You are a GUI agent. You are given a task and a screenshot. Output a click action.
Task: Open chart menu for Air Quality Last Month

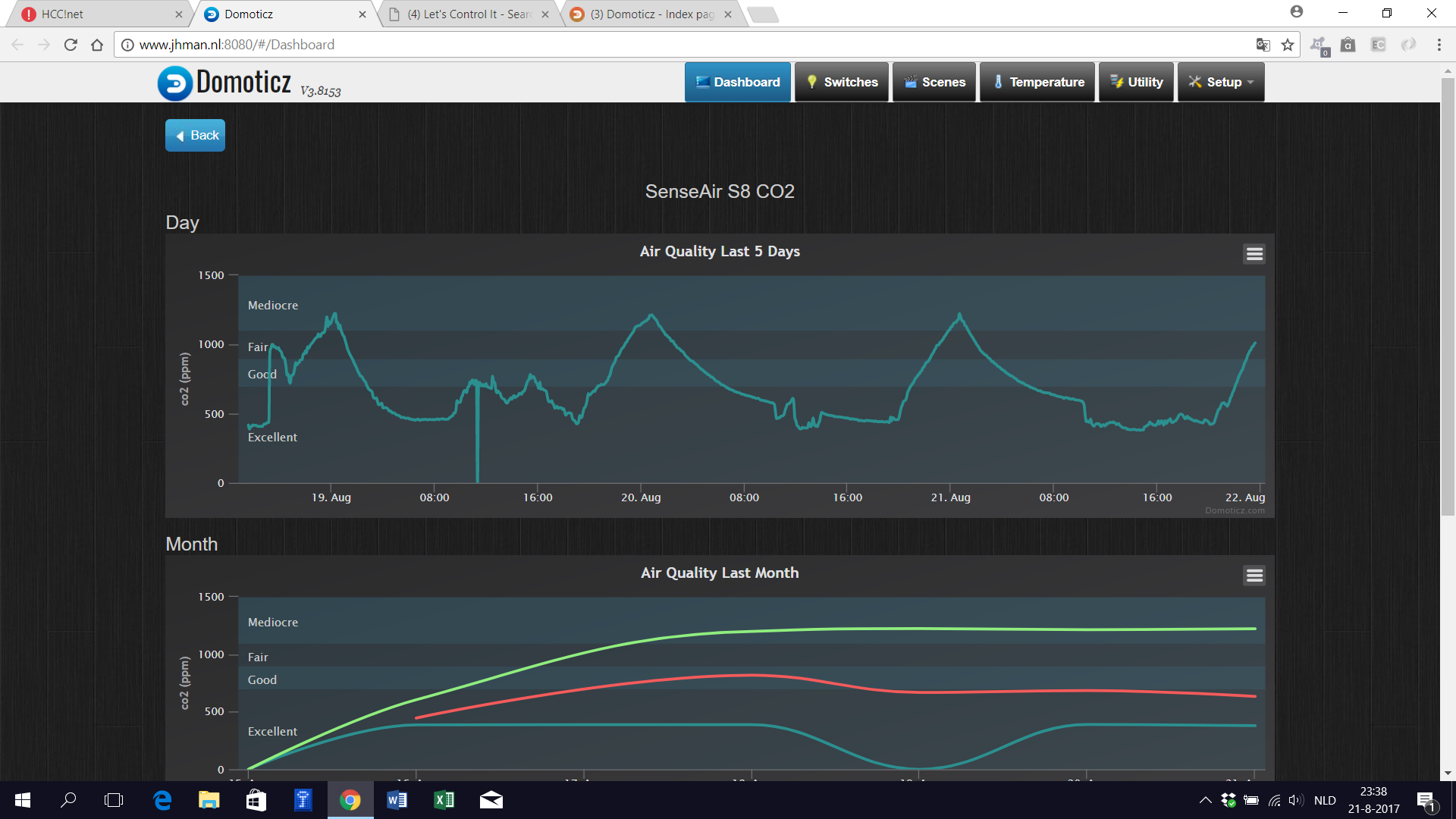[1254, 576]
